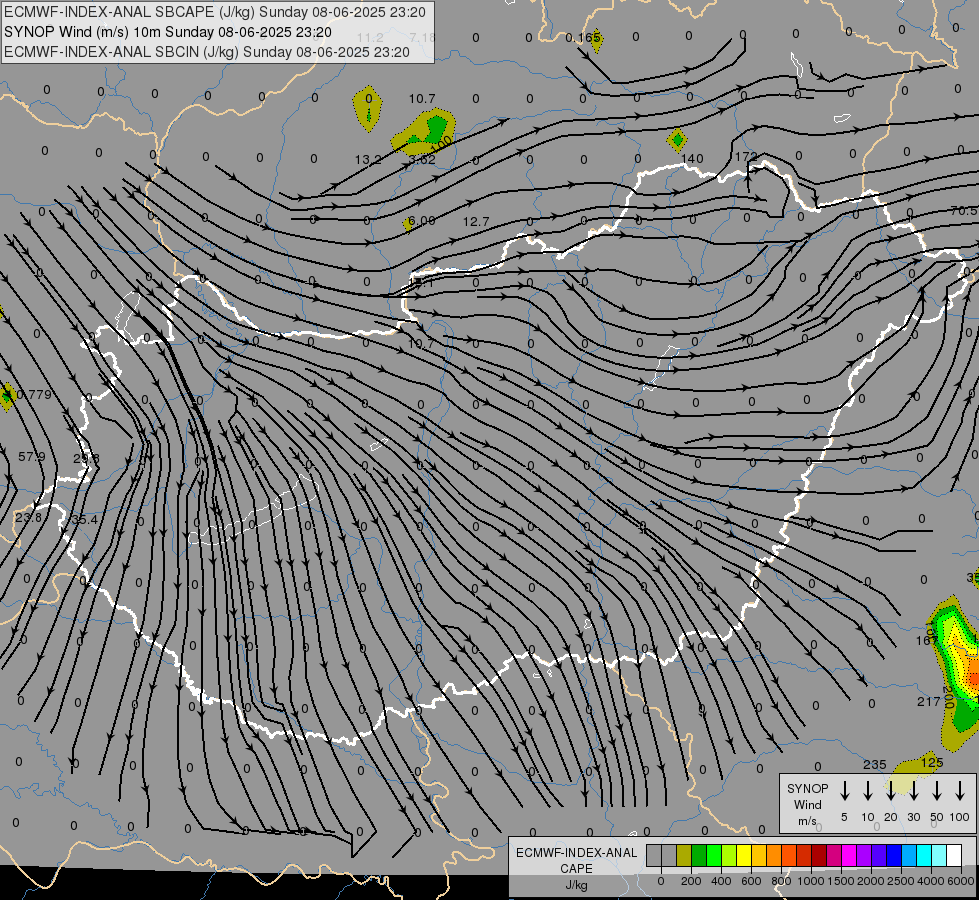Click the 70.5 value at right edge

[964, 211]
